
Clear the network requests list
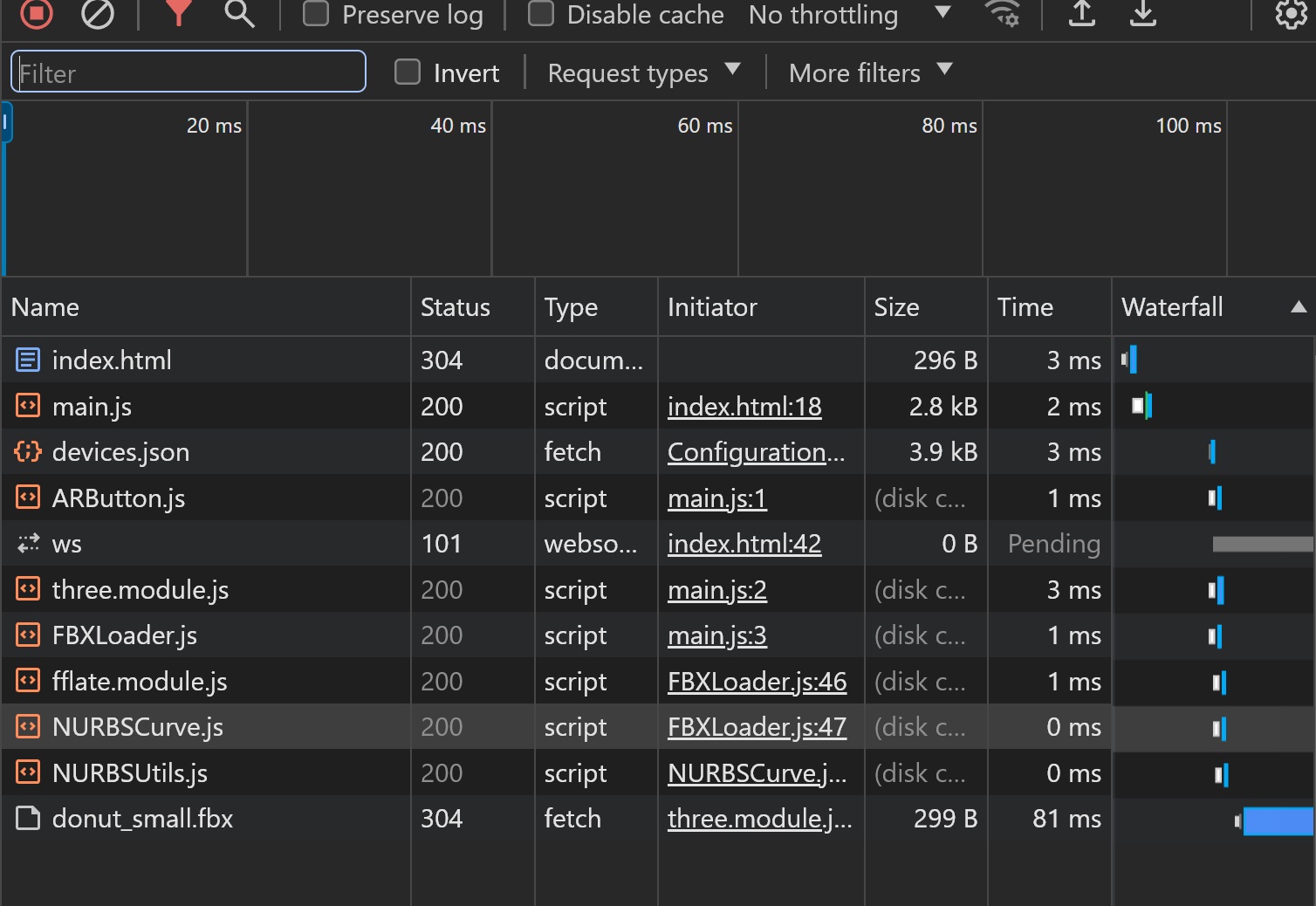pyautogui.click(x=98, y=14)
